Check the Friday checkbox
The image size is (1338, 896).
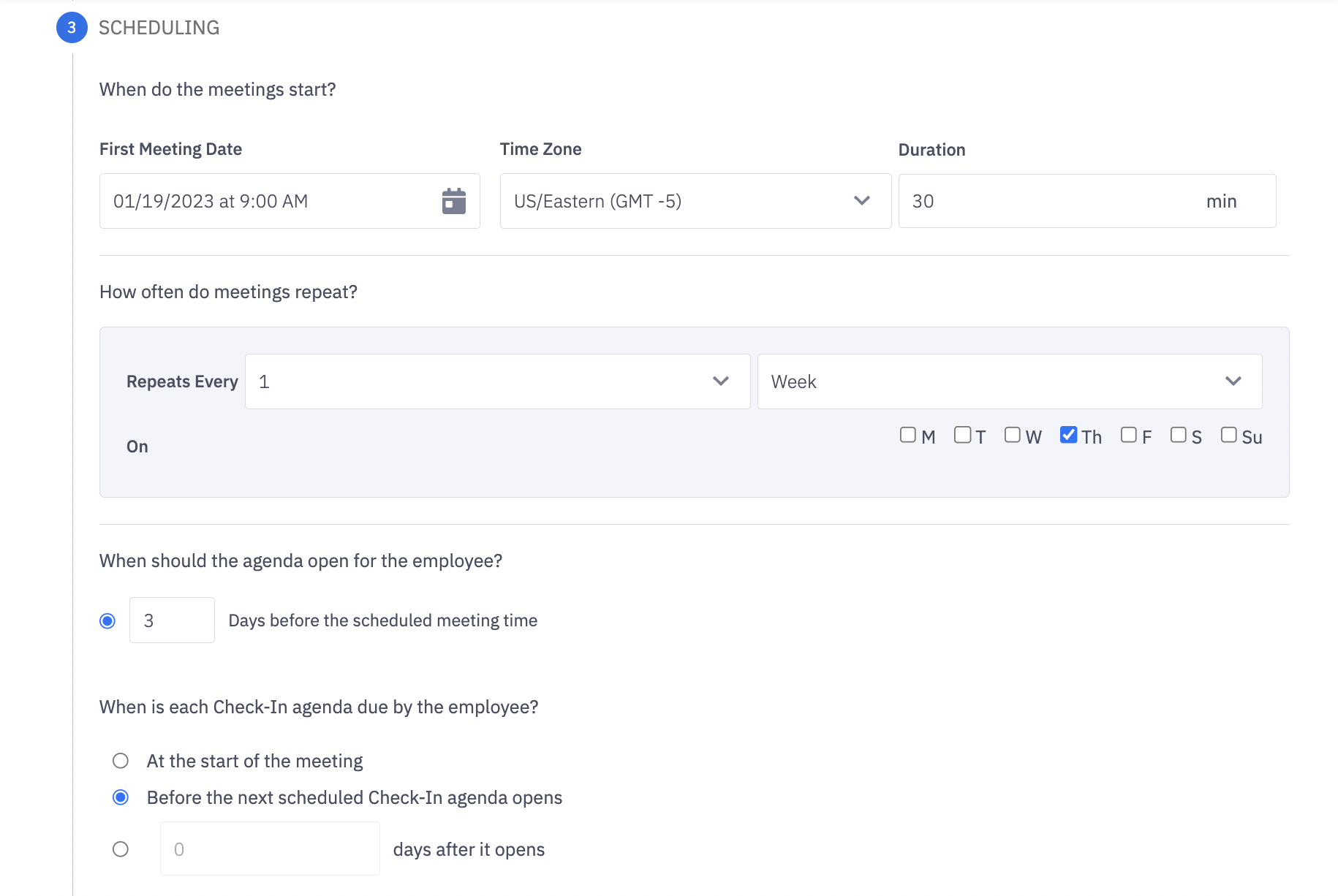[1129, 435]
